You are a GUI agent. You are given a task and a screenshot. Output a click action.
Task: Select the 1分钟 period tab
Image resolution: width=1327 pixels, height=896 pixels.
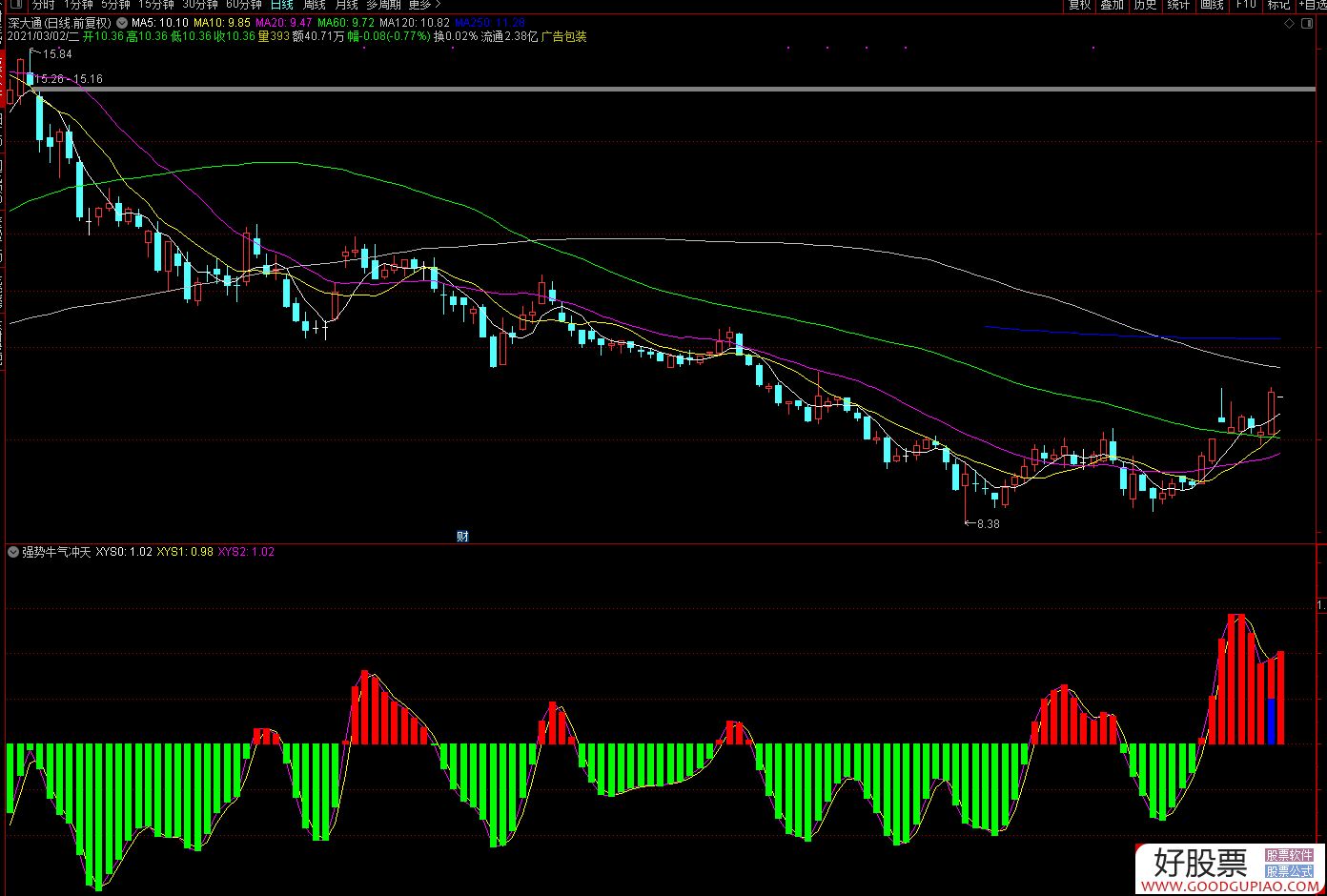coord(79,5)
